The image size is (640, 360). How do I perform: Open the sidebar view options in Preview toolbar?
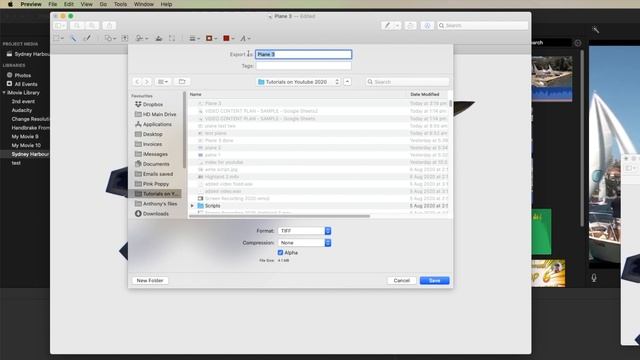60,25
